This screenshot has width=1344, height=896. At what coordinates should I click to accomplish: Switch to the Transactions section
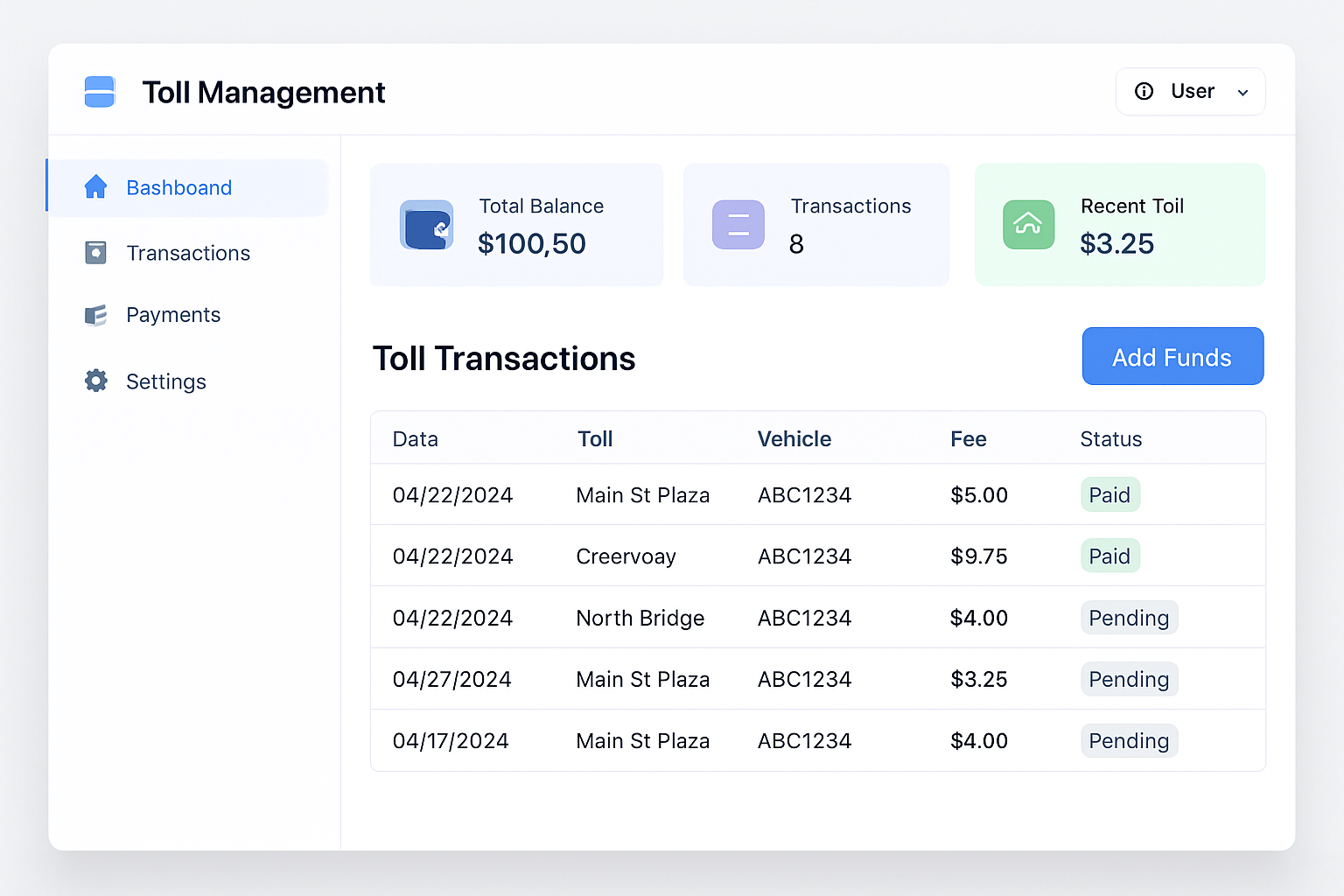click(188, 252)
